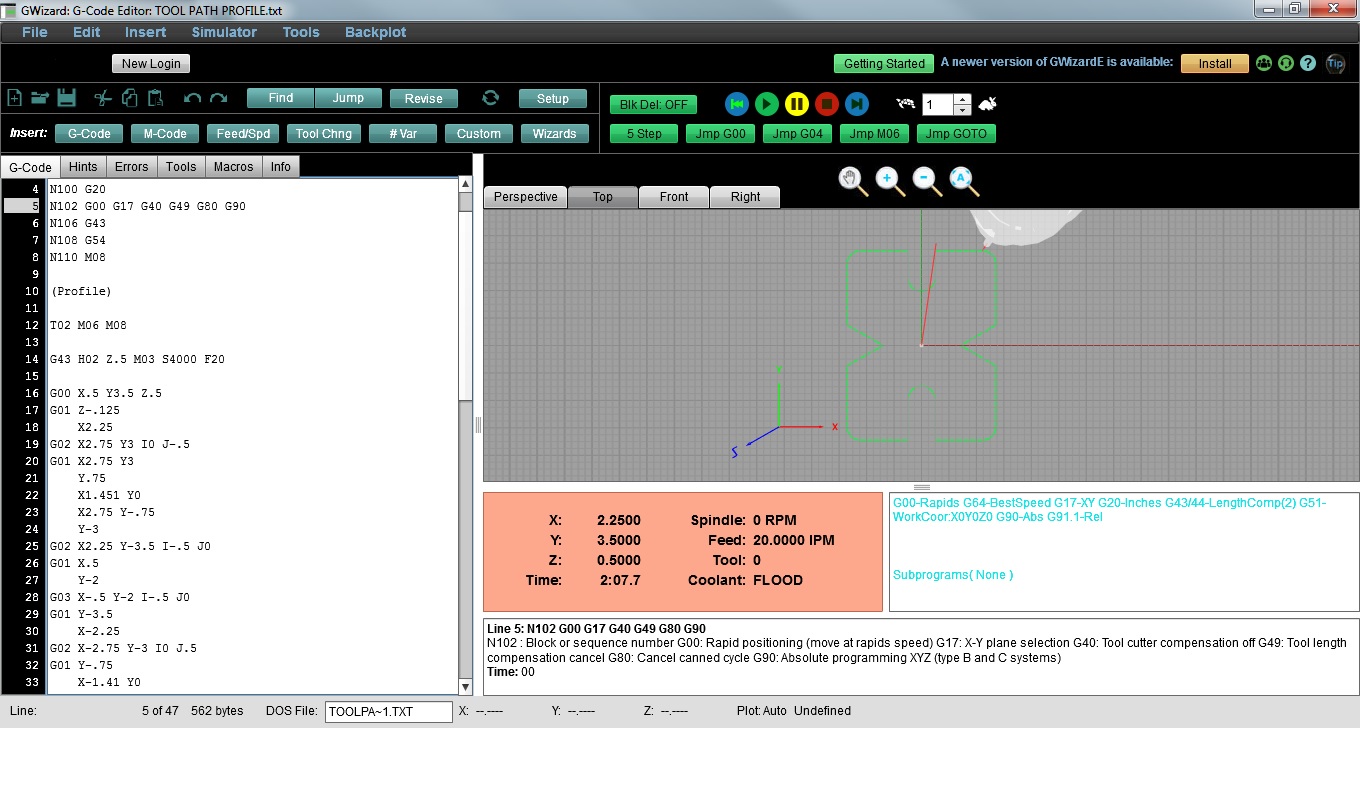Viewport: 1360px width, 788px height.
Task: Click inside the DOS File name field
Action: (388, 711)
